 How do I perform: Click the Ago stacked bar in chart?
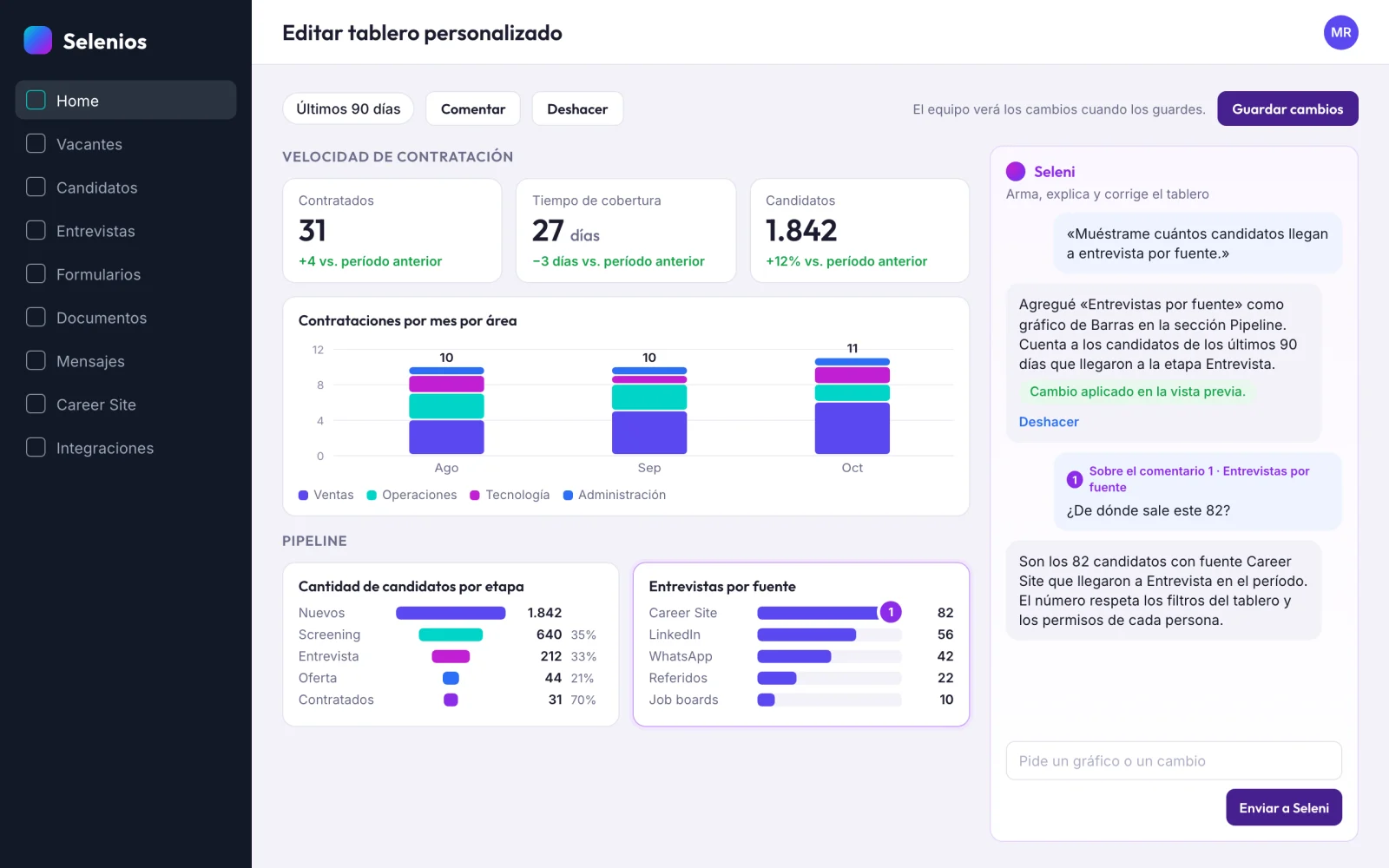[446, 411]
